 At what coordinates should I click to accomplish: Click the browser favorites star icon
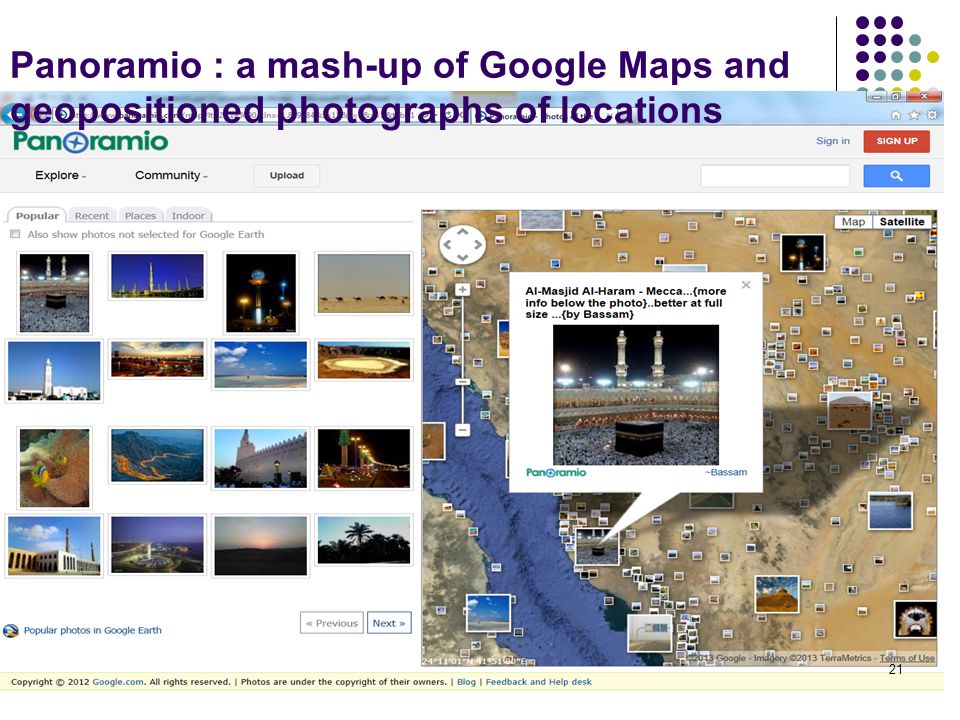(914, 115)
